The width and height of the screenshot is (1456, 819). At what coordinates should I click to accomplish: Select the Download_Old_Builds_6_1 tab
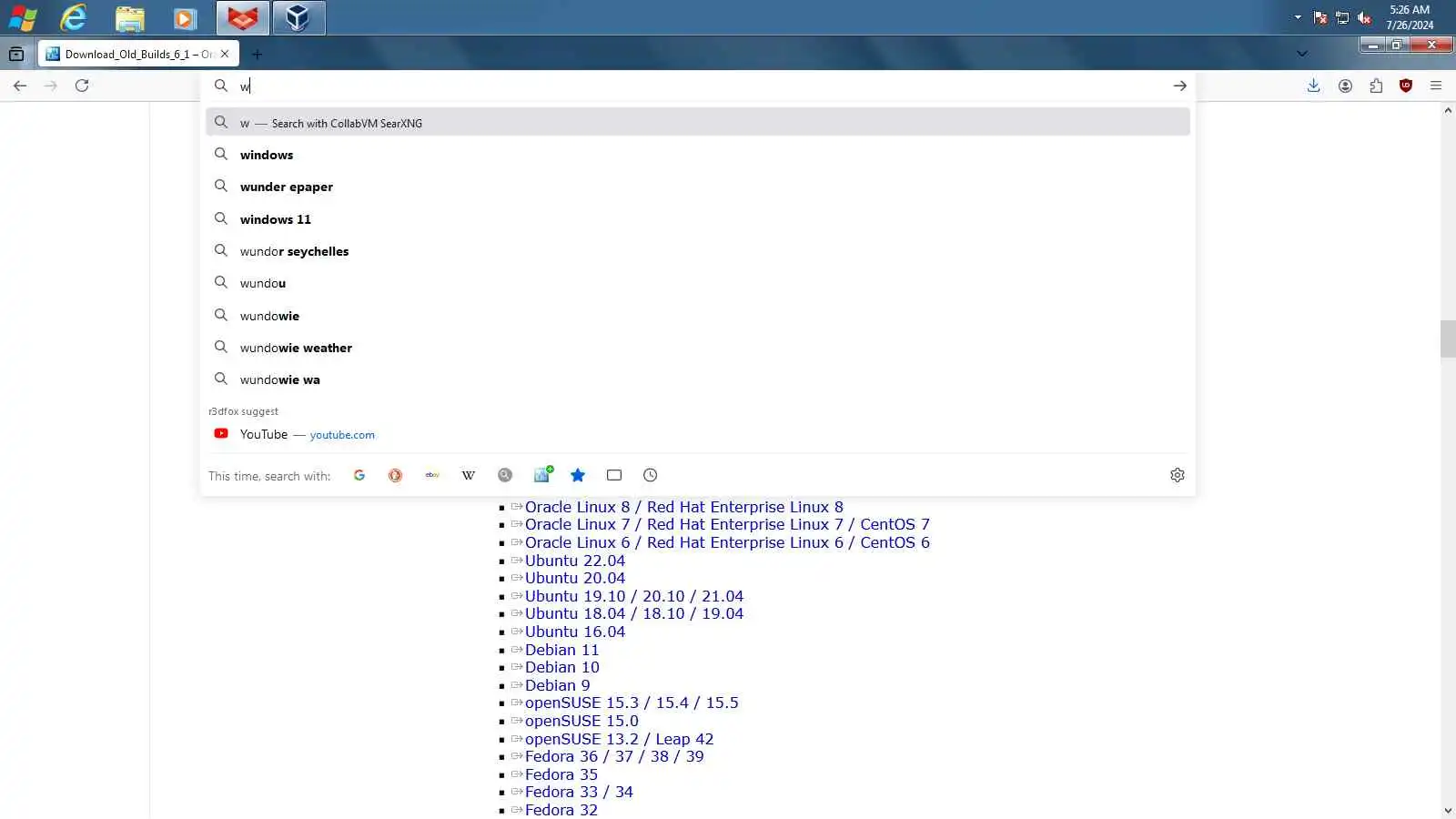pyautogui.click(x=138, y=54)
